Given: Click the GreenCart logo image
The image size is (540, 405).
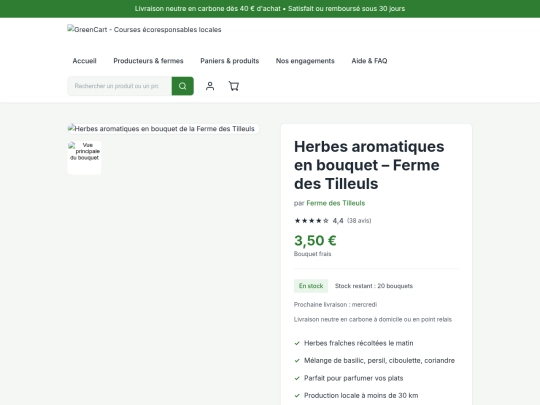Looking at the screenshot, I should click(144, 30).
